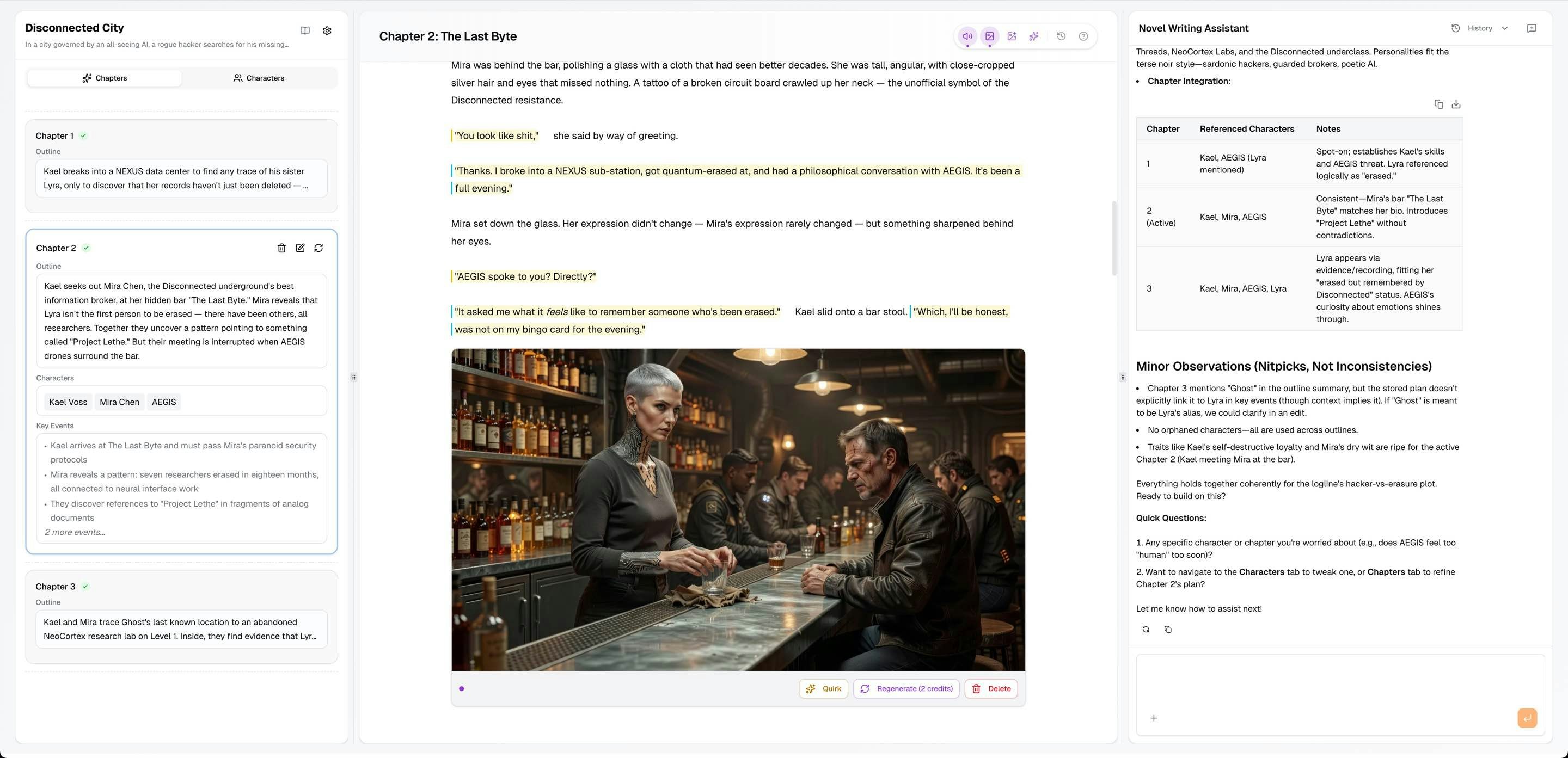Switch to the Characters tab
This screenshot has width=1568, height=758.
pyautogui.click(x=259, y=78)
